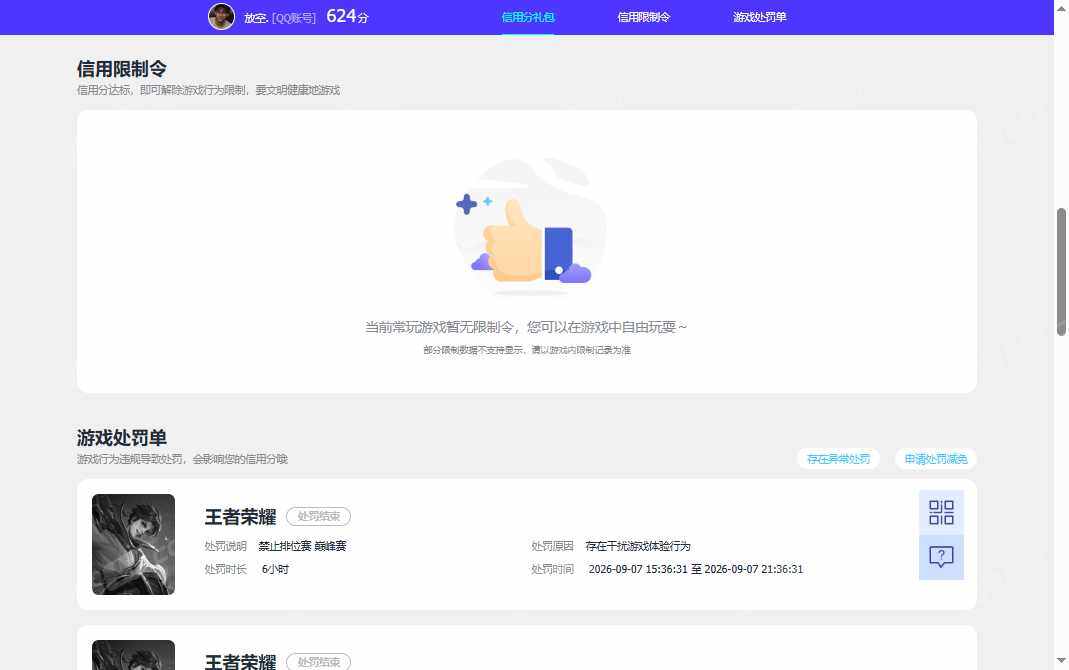Screen dimensions: 1069x670
Task: Click the thumbs-up illustration
Action: tap(530, 226)
